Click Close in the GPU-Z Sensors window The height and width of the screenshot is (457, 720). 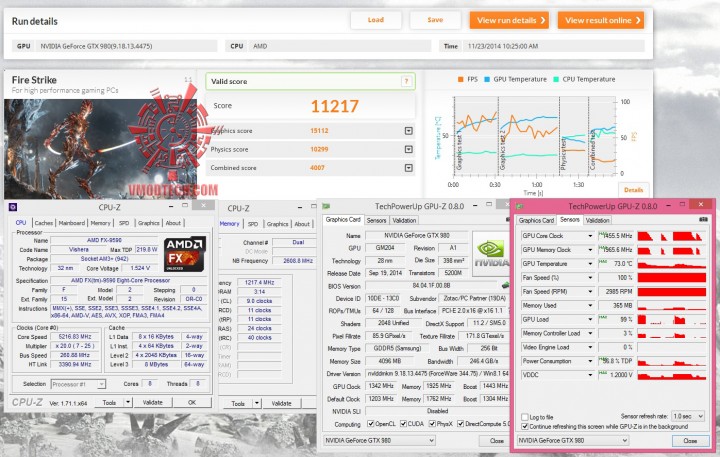690,440
